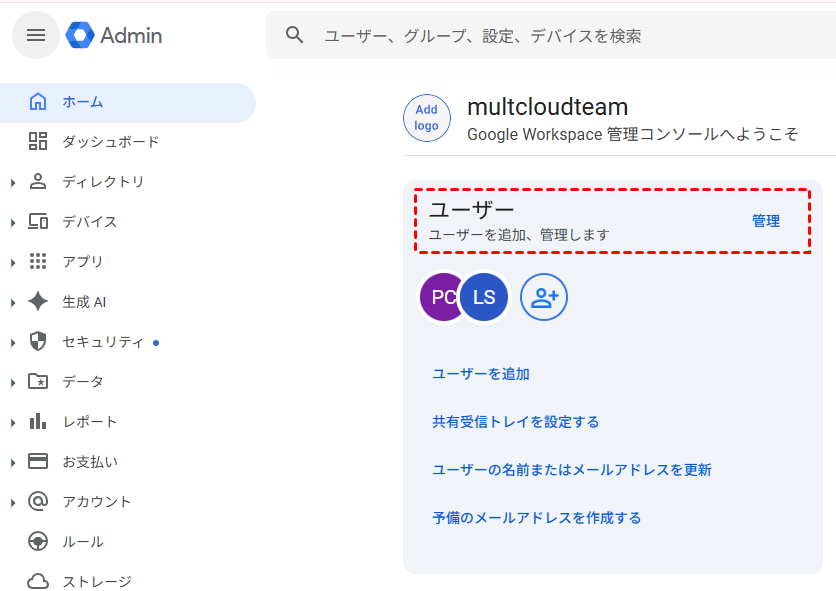Expand the デバイス menu arrow
Screen dimensions: 836x591
coord(13,222)
